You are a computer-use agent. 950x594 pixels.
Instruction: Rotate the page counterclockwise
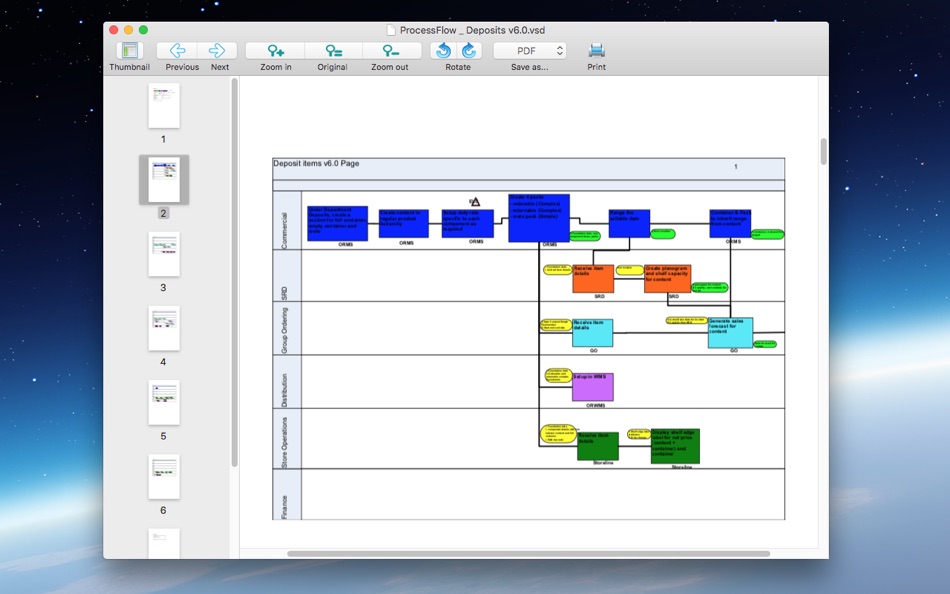click(x=443, y=50)
